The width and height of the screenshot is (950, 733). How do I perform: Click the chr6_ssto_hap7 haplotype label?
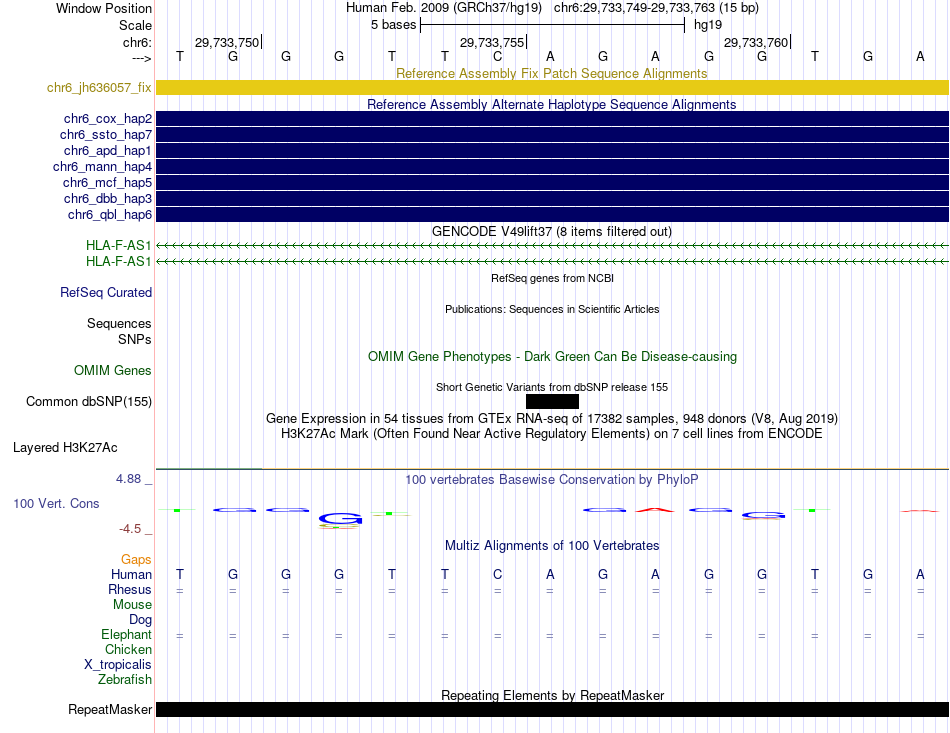coord(106,134)
